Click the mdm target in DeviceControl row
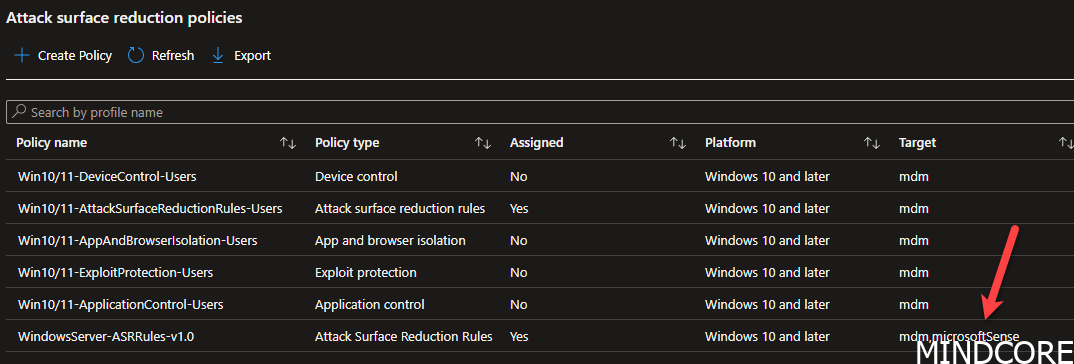Screen dimensions: 1074x364 pyautogui.click(x=914, y=176)
